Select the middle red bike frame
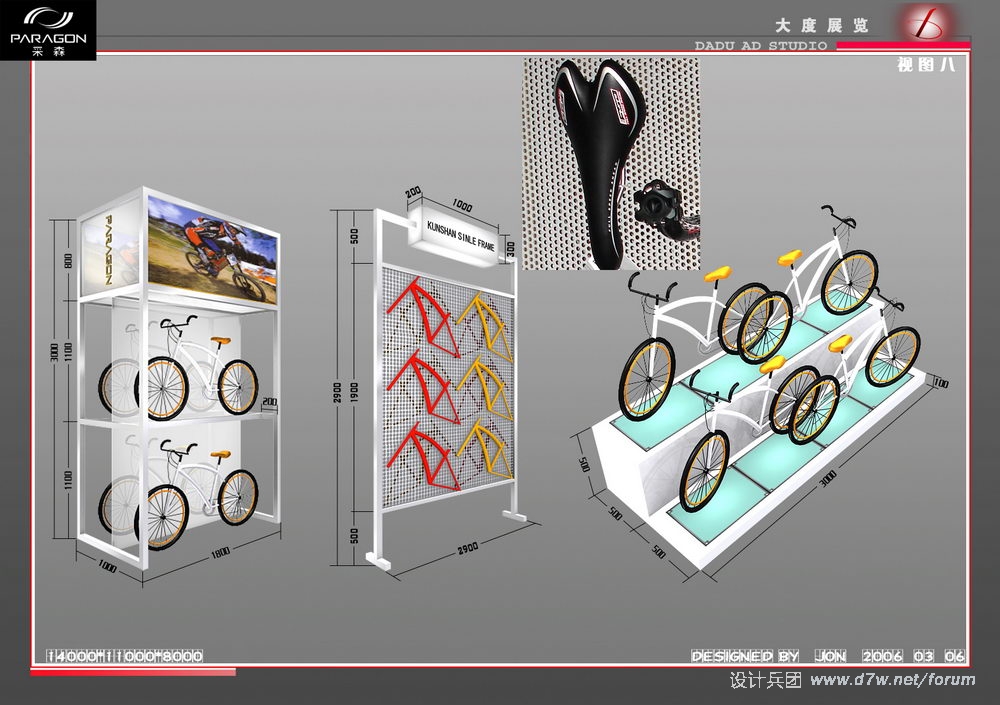The height and width of the screenshot is (705, 1000). point(420,385)
